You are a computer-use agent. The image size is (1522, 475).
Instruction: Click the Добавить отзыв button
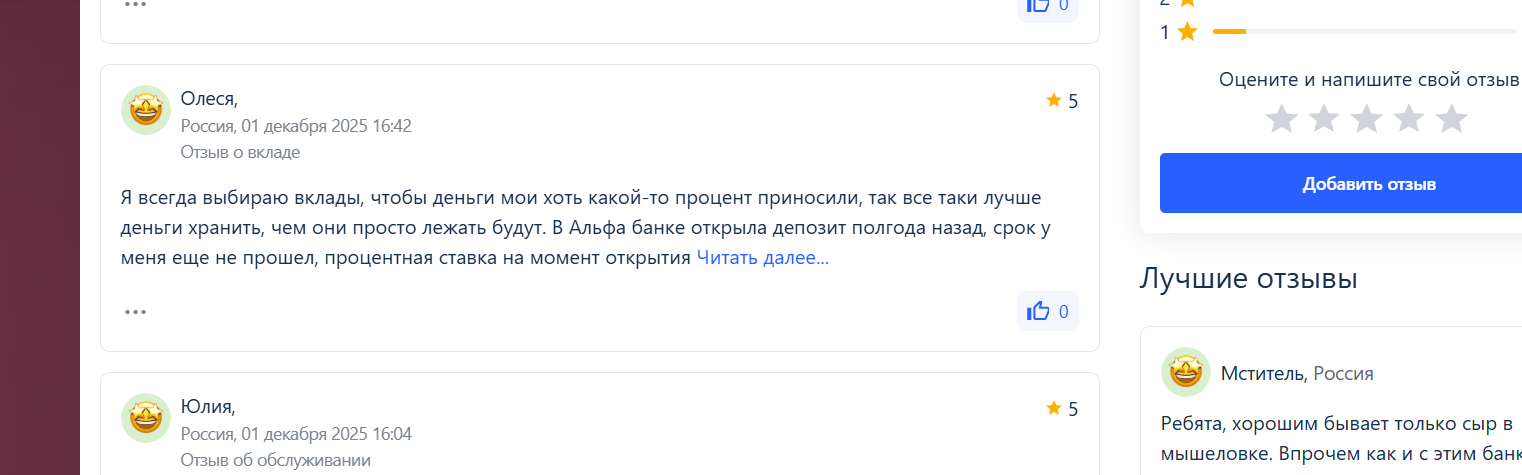click(x=1368, y=184)
